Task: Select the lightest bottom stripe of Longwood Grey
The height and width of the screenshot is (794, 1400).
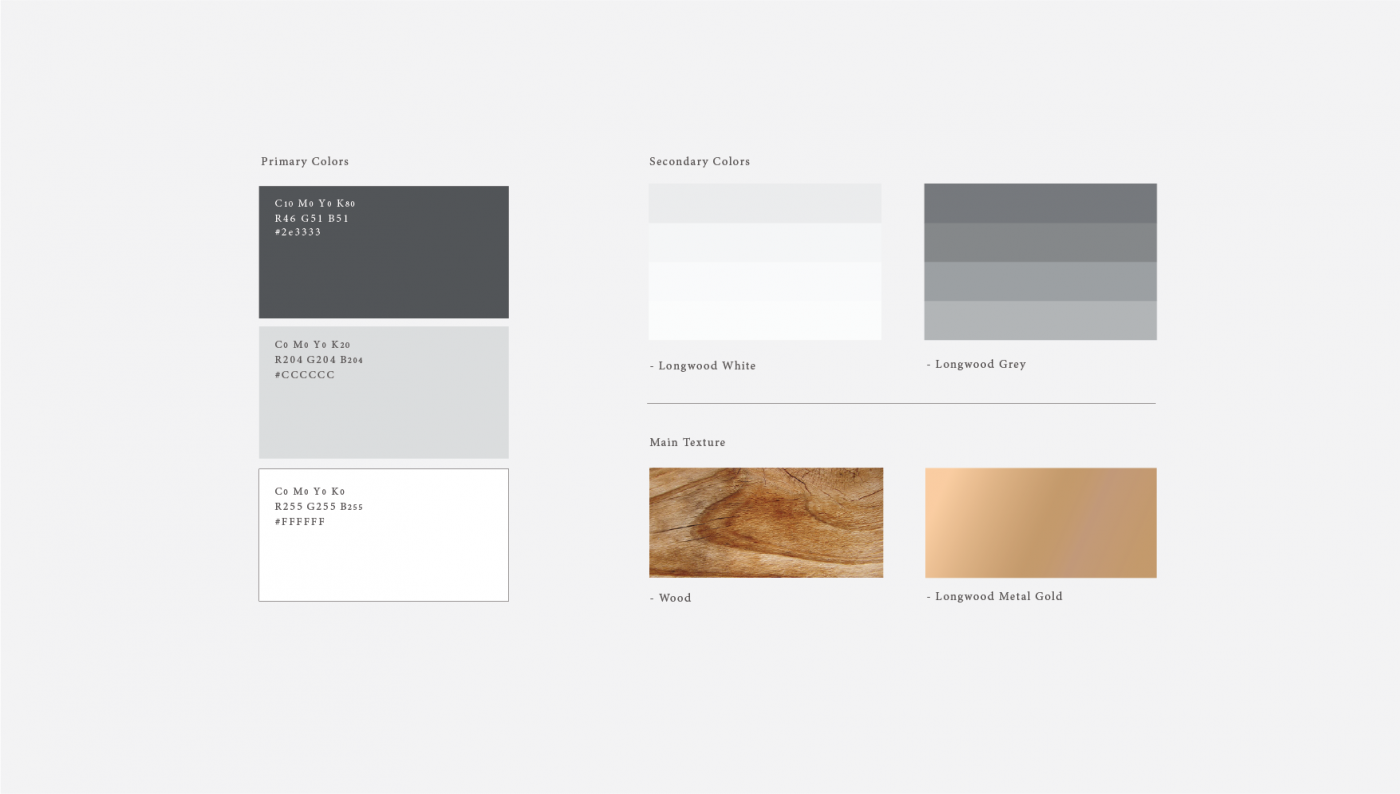Action: click(x=1040, y=321)
